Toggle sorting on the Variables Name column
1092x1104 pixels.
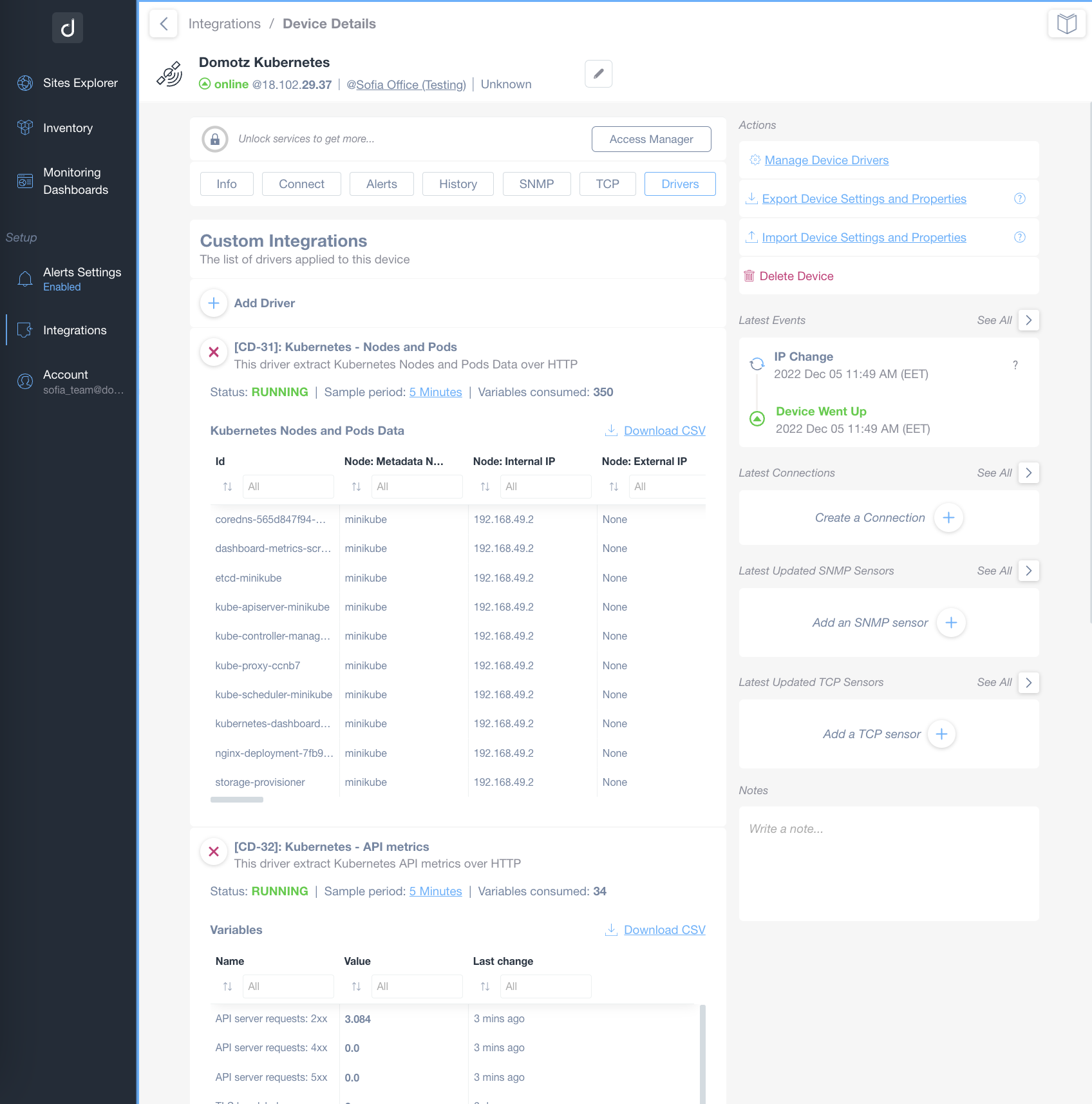[x=227, y=986]
